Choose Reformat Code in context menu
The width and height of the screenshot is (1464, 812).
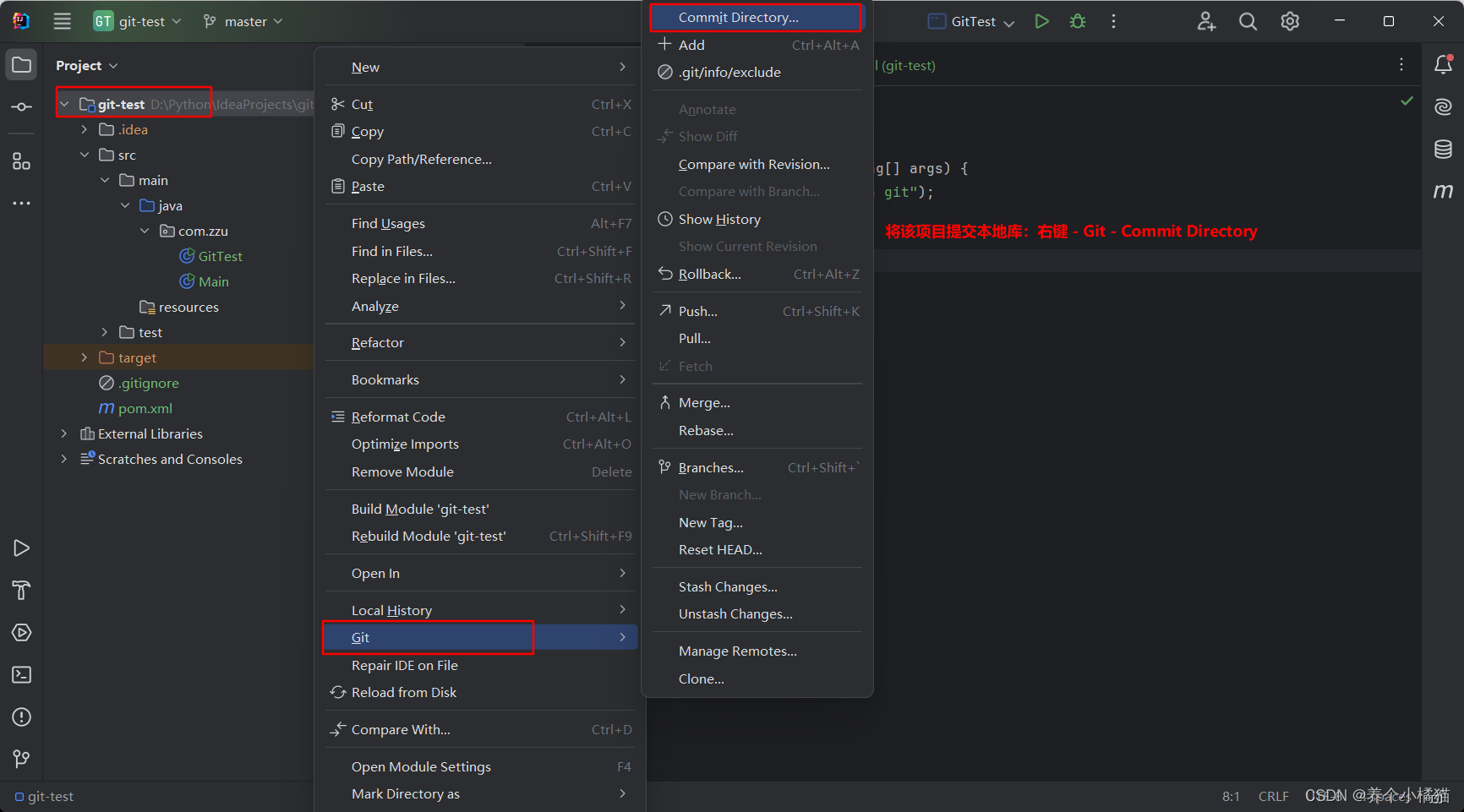pos(479,417)
